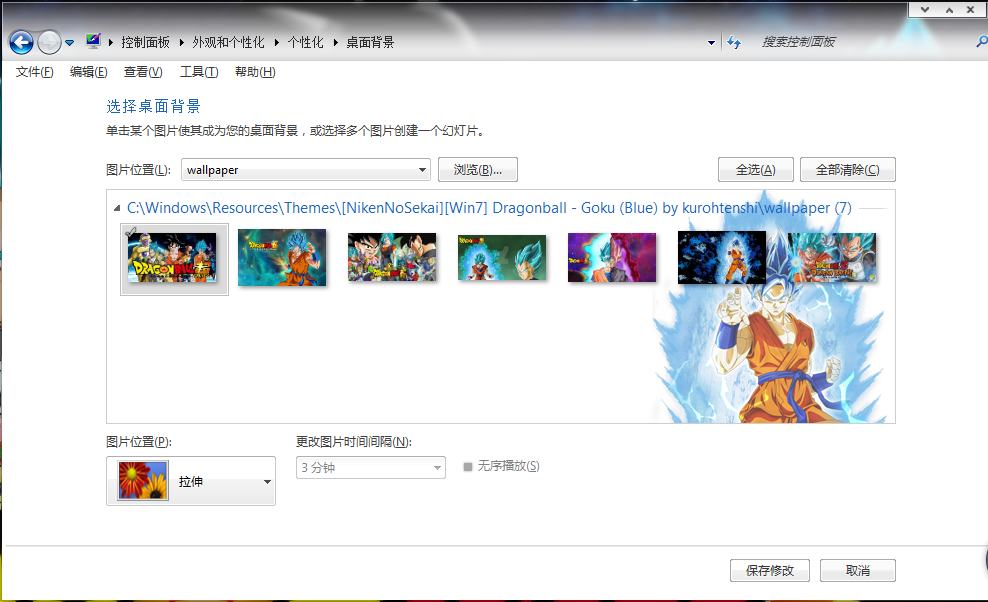Click the control panel monitor icon in the address bar
Screen dimensions: 988x602
pyautogui.click(x=93, y=42)
